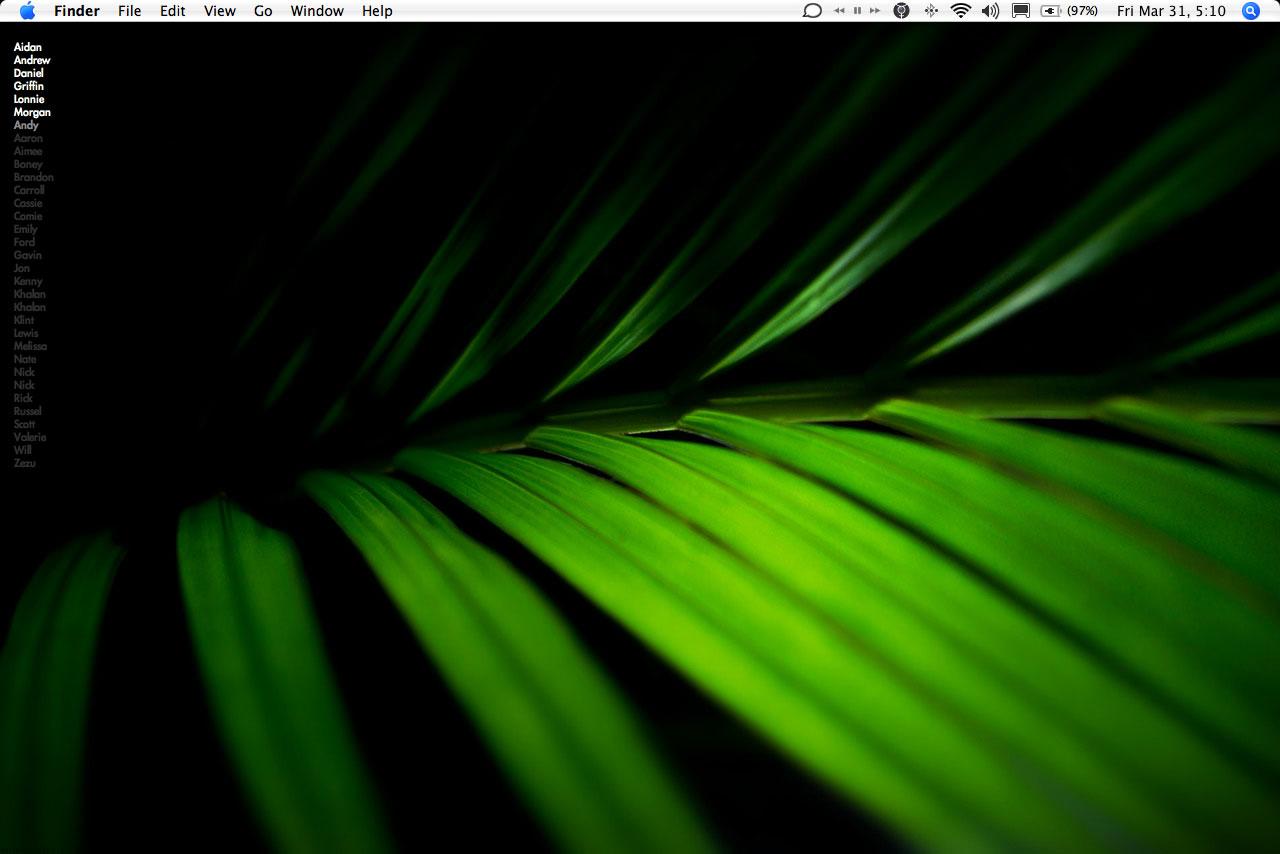Select buddy Morgan in the contact list
Image resolution: width=1280 pixels, height=854 pixels.
32,112
